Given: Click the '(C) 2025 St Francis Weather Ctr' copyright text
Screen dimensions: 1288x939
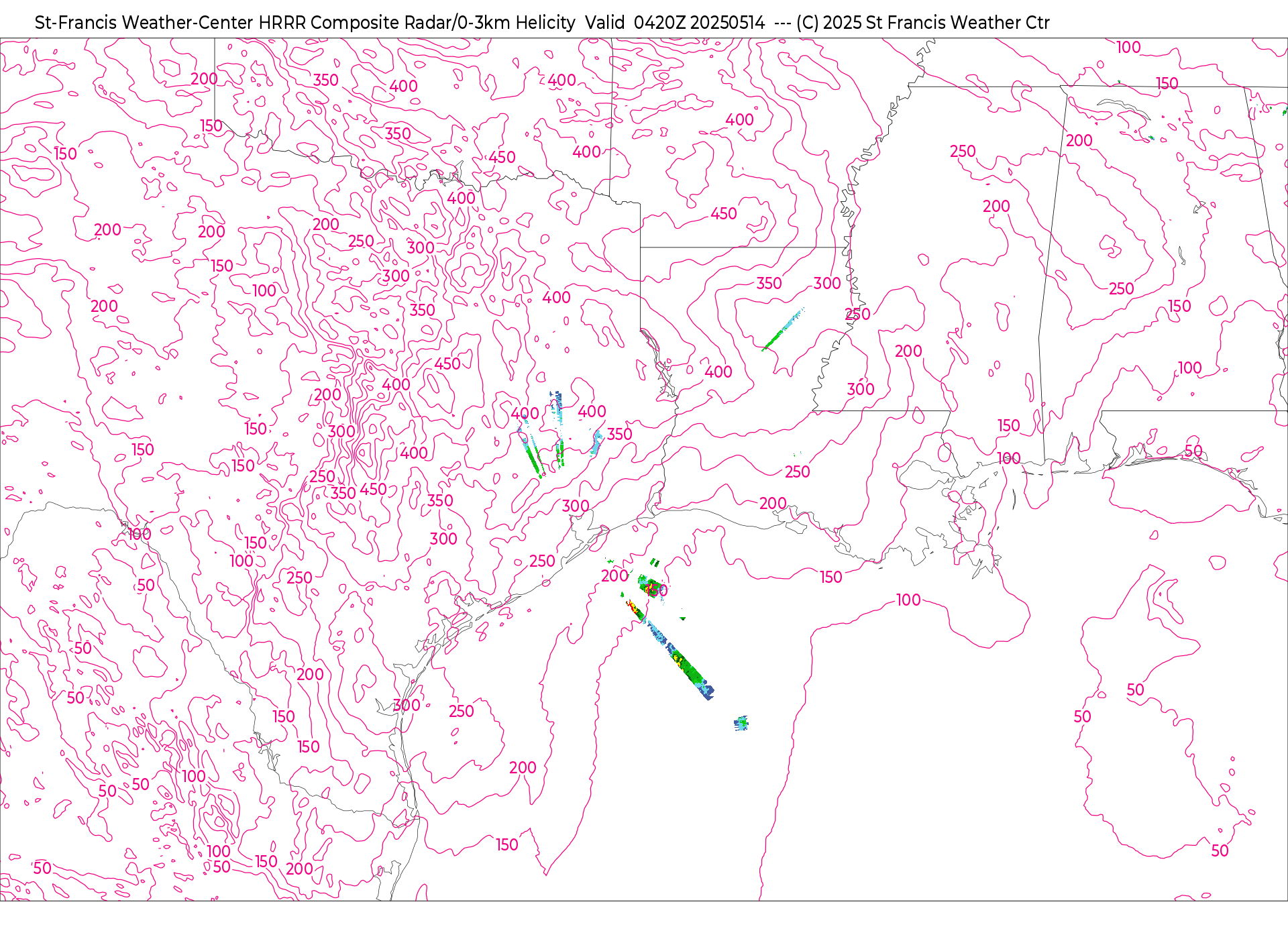Looking at the screenshot, I should tap(923, 23).
